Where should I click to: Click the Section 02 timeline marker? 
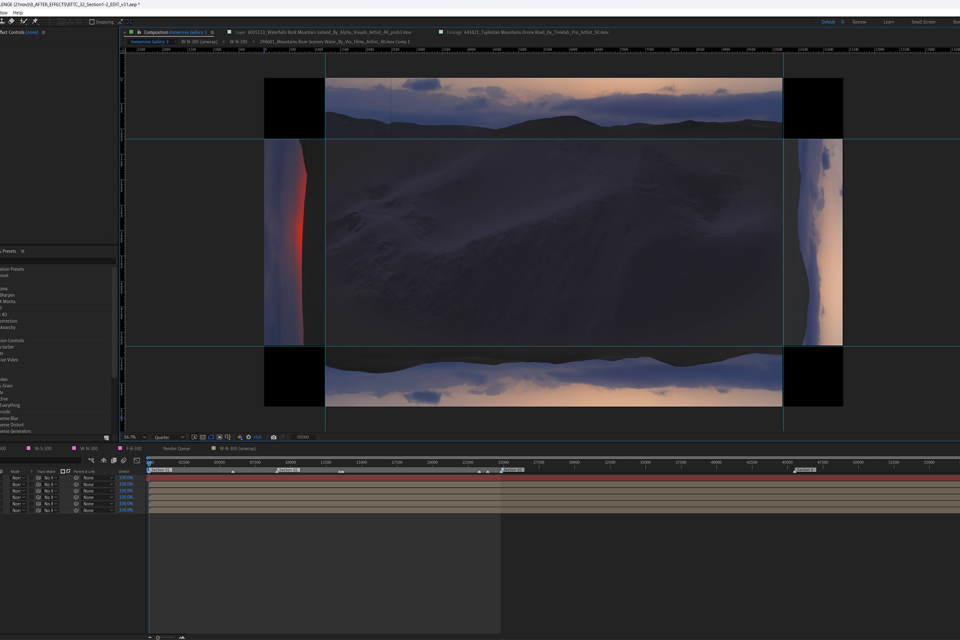click(x=288, y=470)
